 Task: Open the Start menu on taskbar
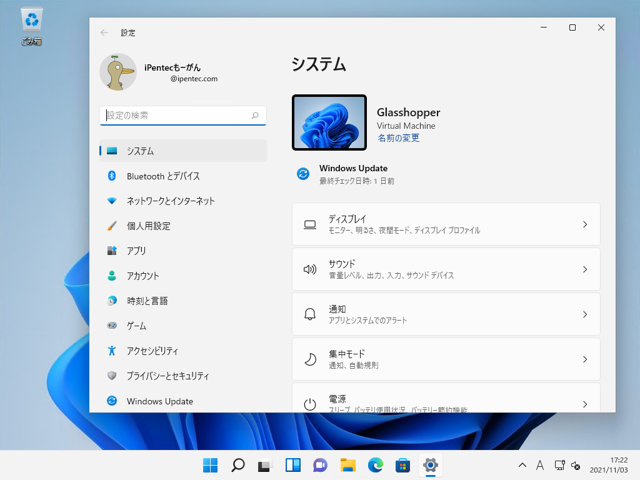[x=211, y=465]
